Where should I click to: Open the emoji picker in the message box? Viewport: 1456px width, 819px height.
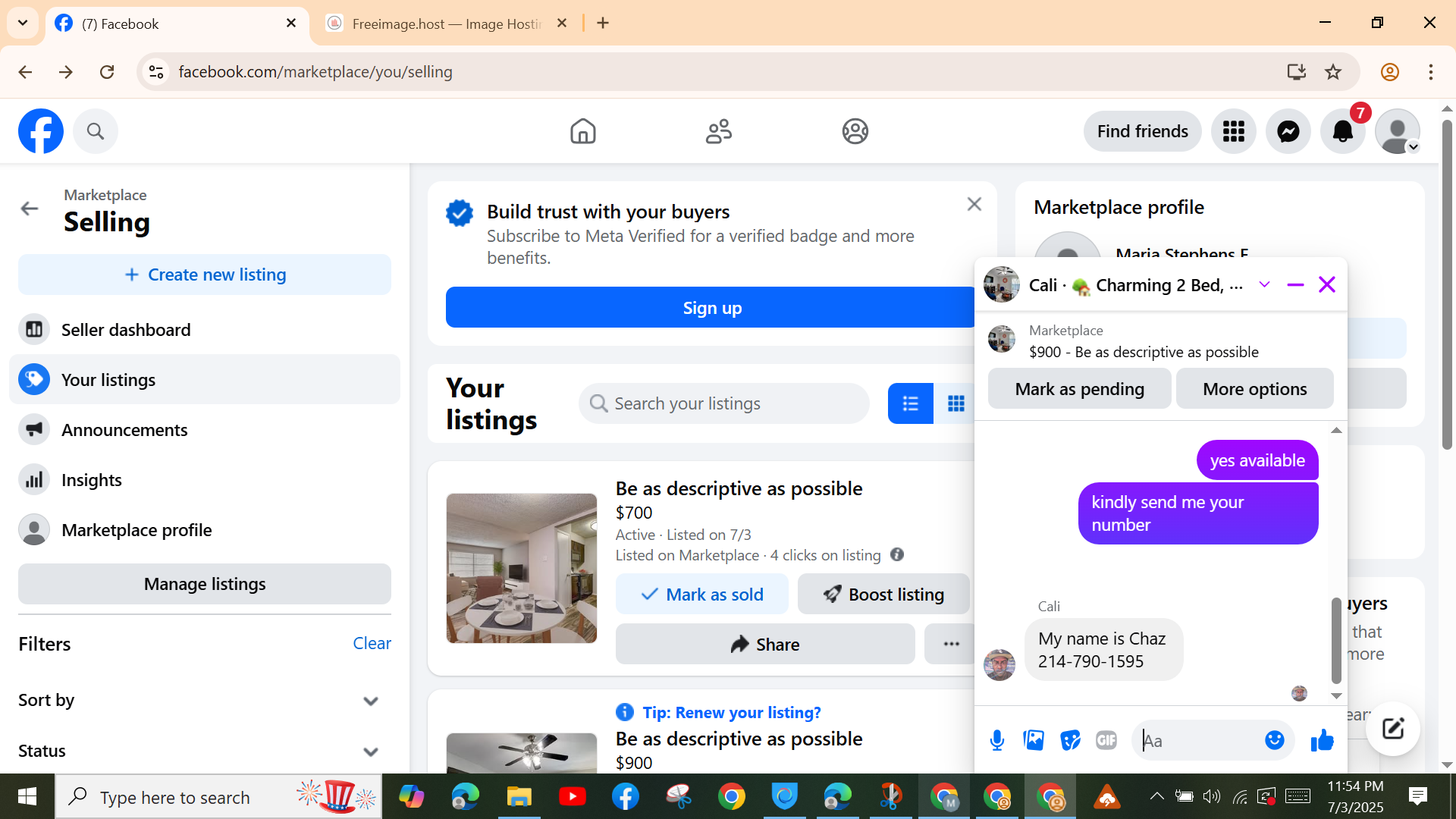tap(1275, 740)
